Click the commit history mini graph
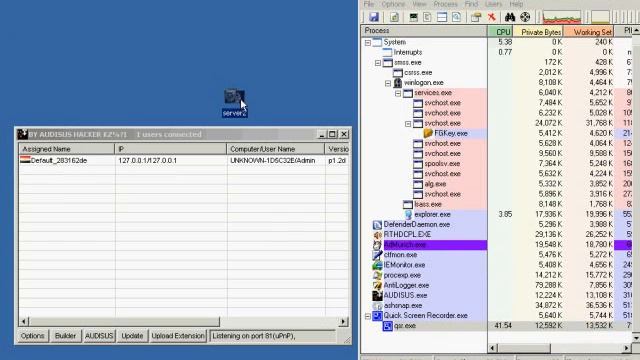640x360 pixels. pos(600,17)
